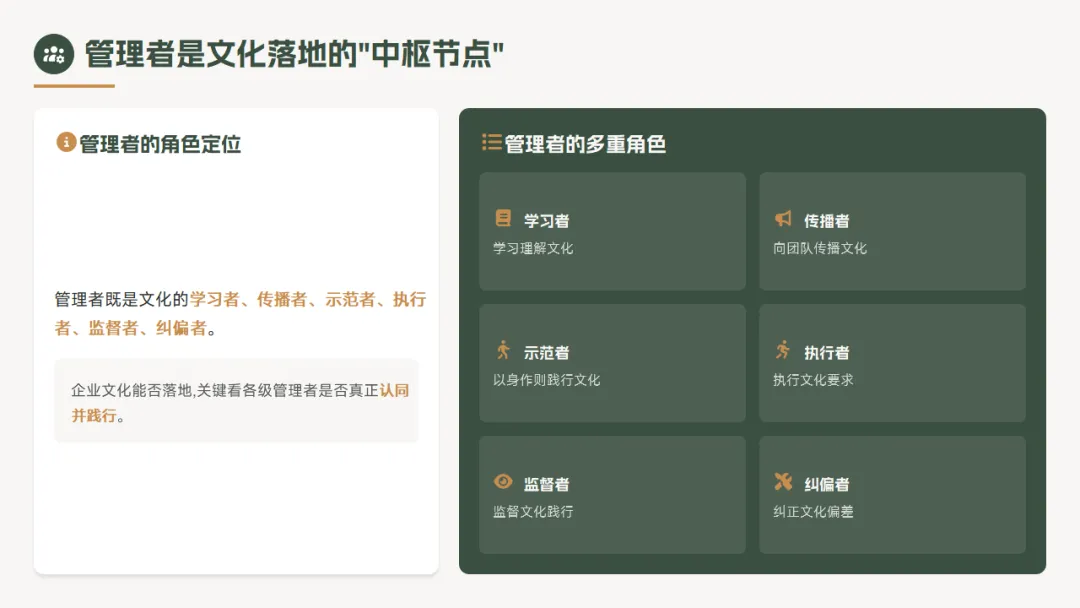Click the description 向团队传播文化

(x=820, y=248)
